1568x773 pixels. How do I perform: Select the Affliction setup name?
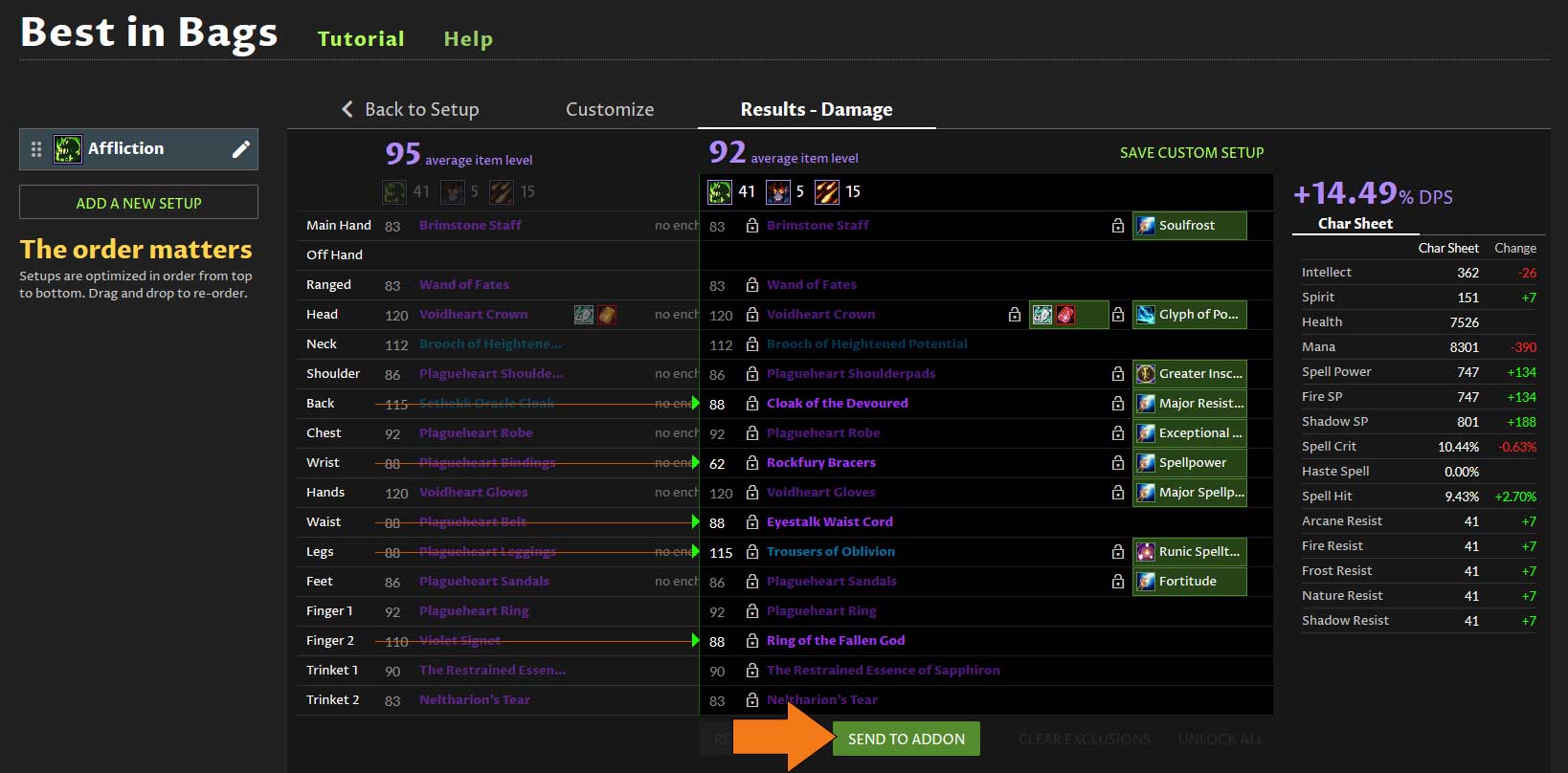125,148
